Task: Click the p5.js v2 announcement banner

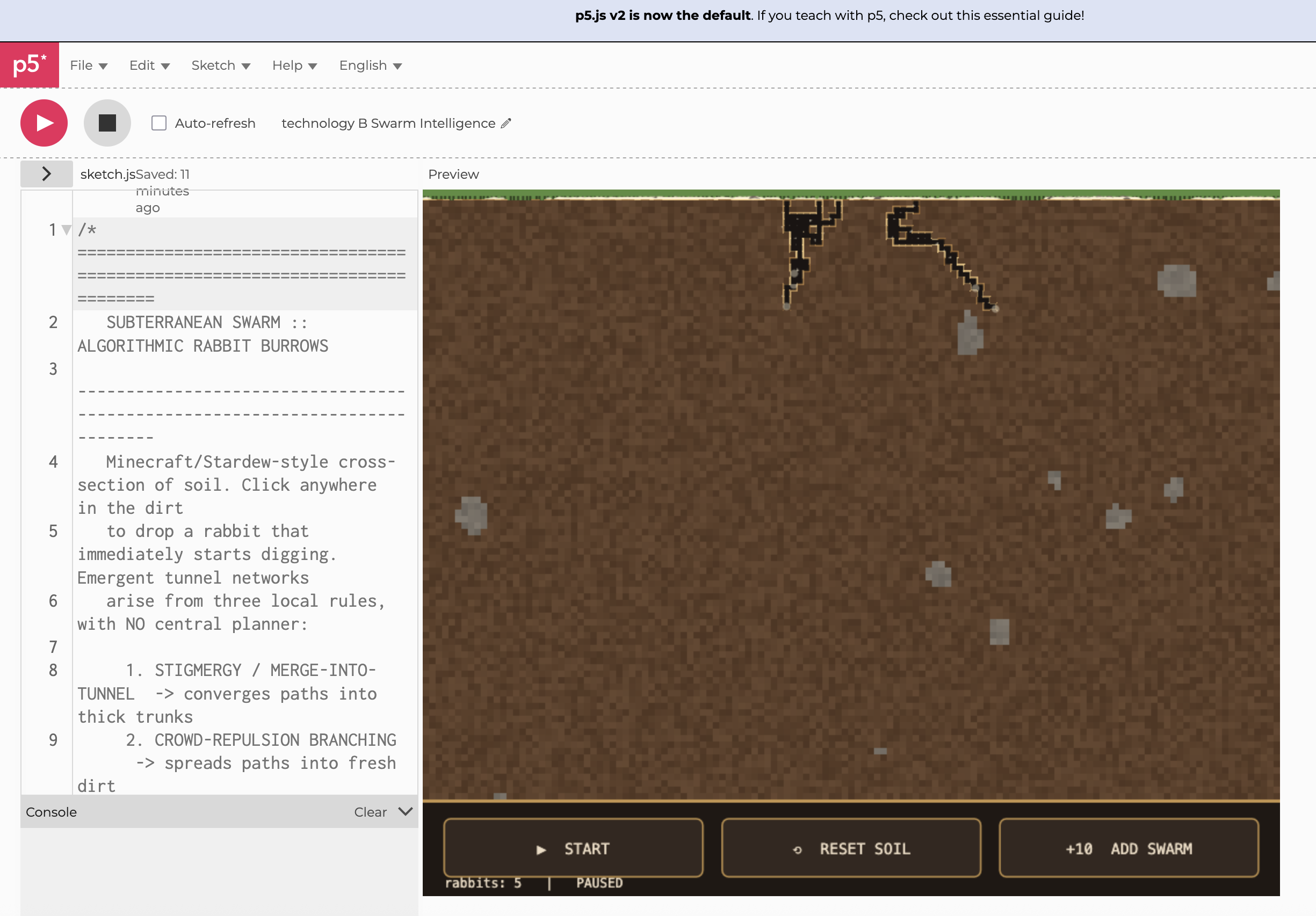Action: click(x=829, y=16)
